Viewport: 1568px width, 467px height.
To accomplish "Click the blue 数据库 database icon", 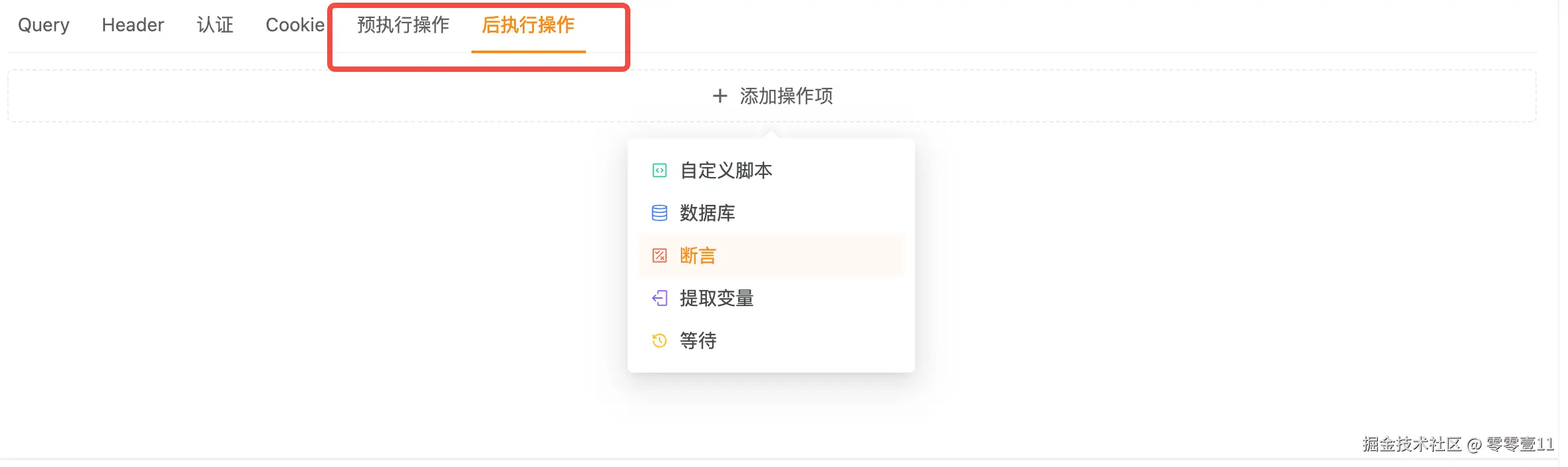I will [659, 213].
